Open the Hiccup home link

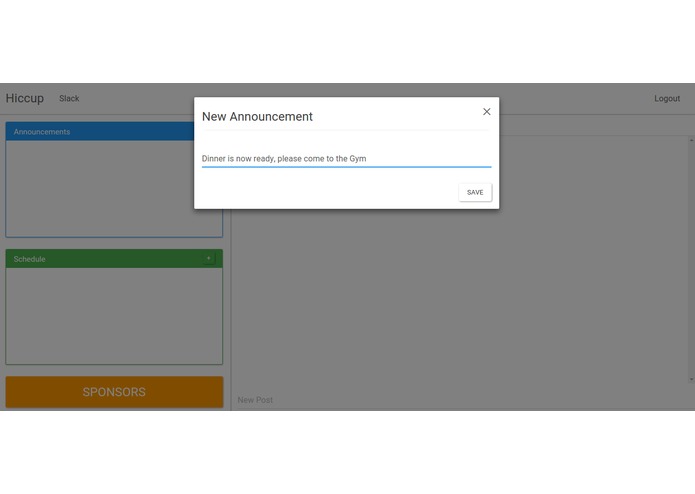[25, 98]
